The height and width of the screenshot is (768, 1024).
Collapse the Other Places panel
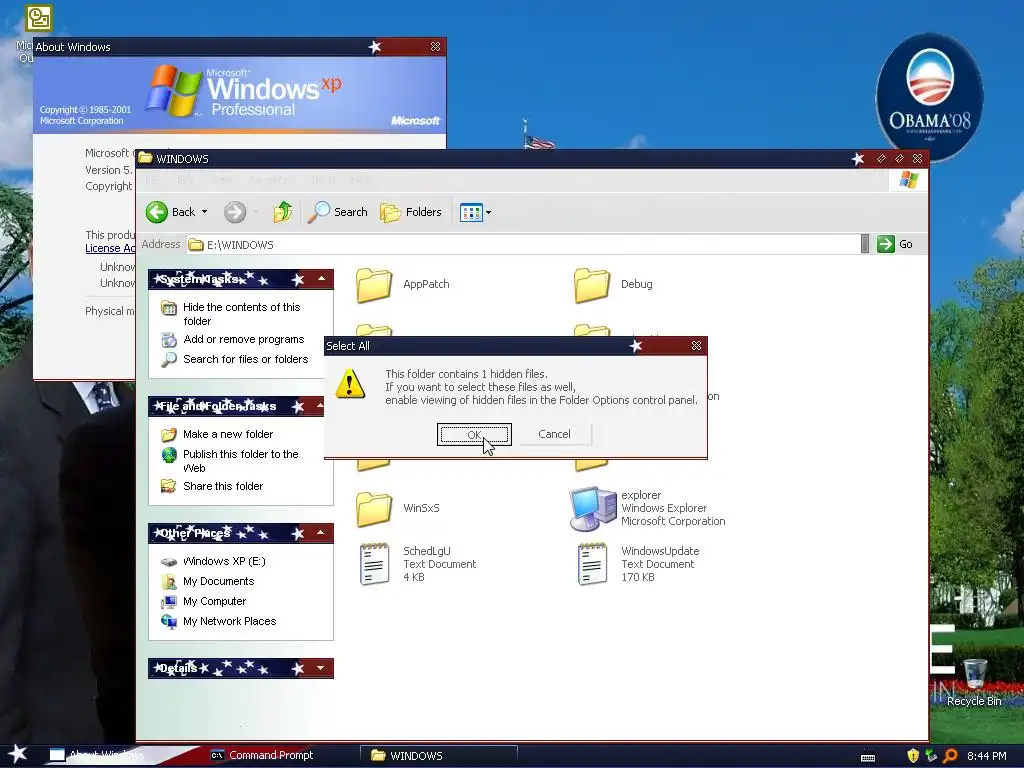pyautogui.click(x=321, y=533)
